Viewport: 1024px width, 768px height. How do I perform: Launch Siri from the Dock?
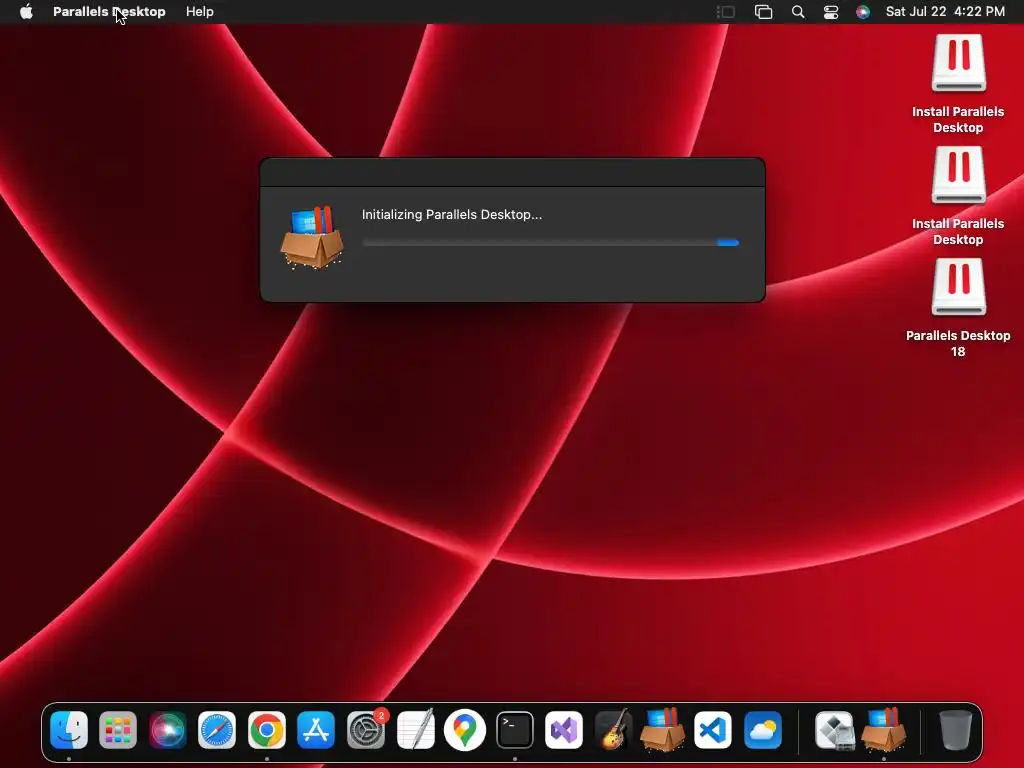click(x=168, y=729)
